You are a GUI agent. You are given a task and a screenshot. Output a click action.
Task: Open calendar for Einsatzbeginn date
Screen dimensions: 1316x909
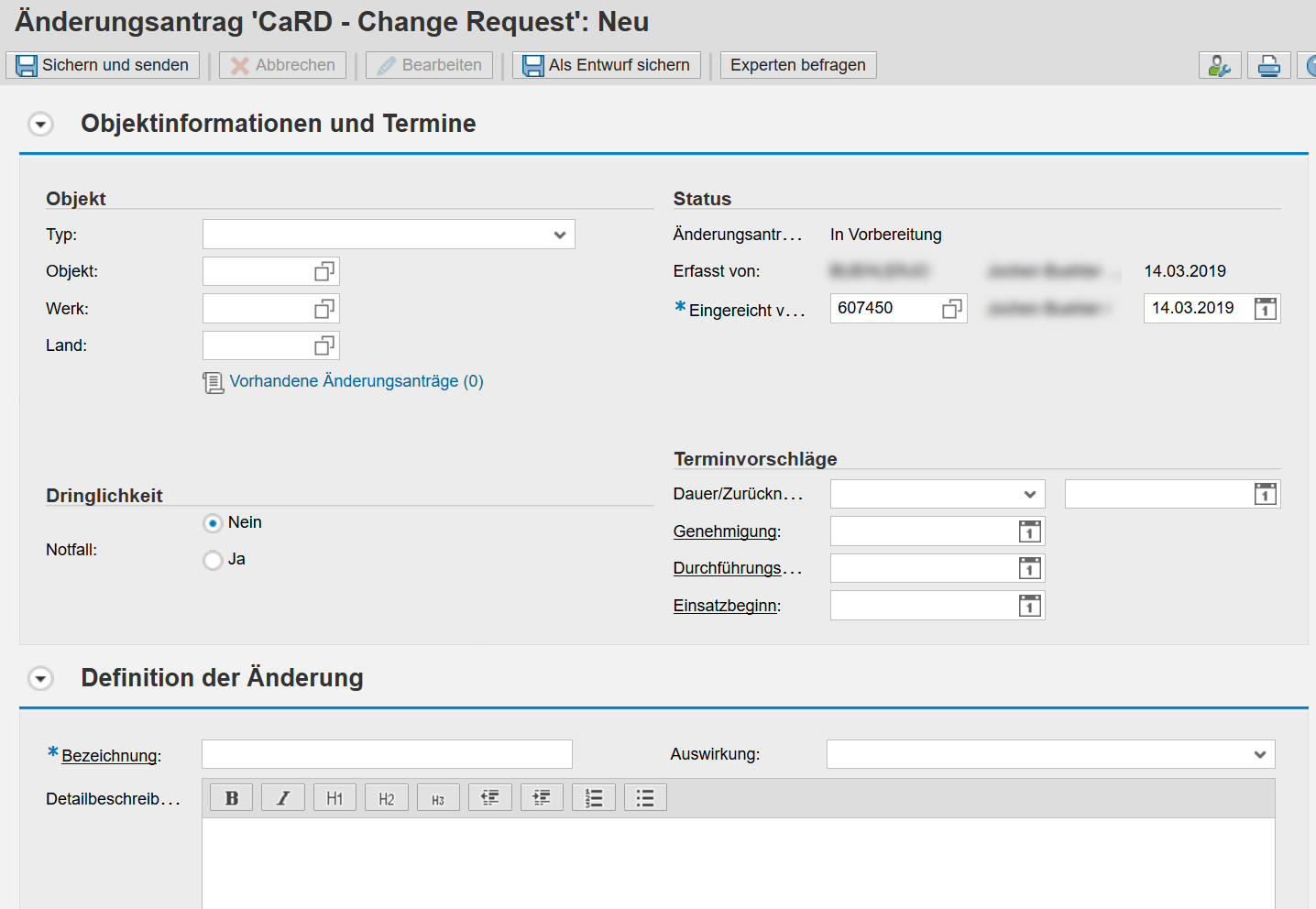(x=1030, y=606)
